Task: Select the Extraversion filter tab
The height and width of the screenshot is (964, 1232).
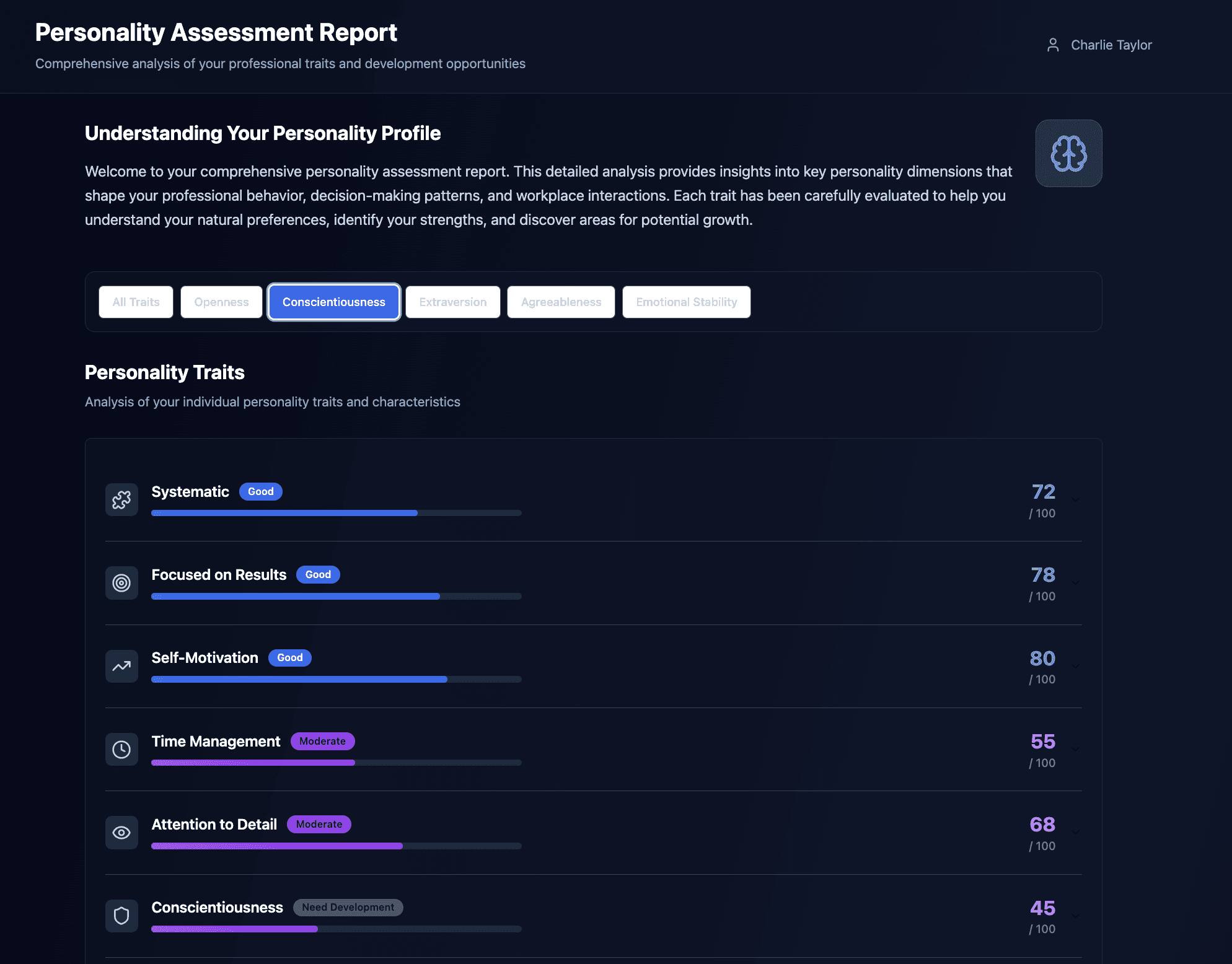Action: [x=452, y=302]
